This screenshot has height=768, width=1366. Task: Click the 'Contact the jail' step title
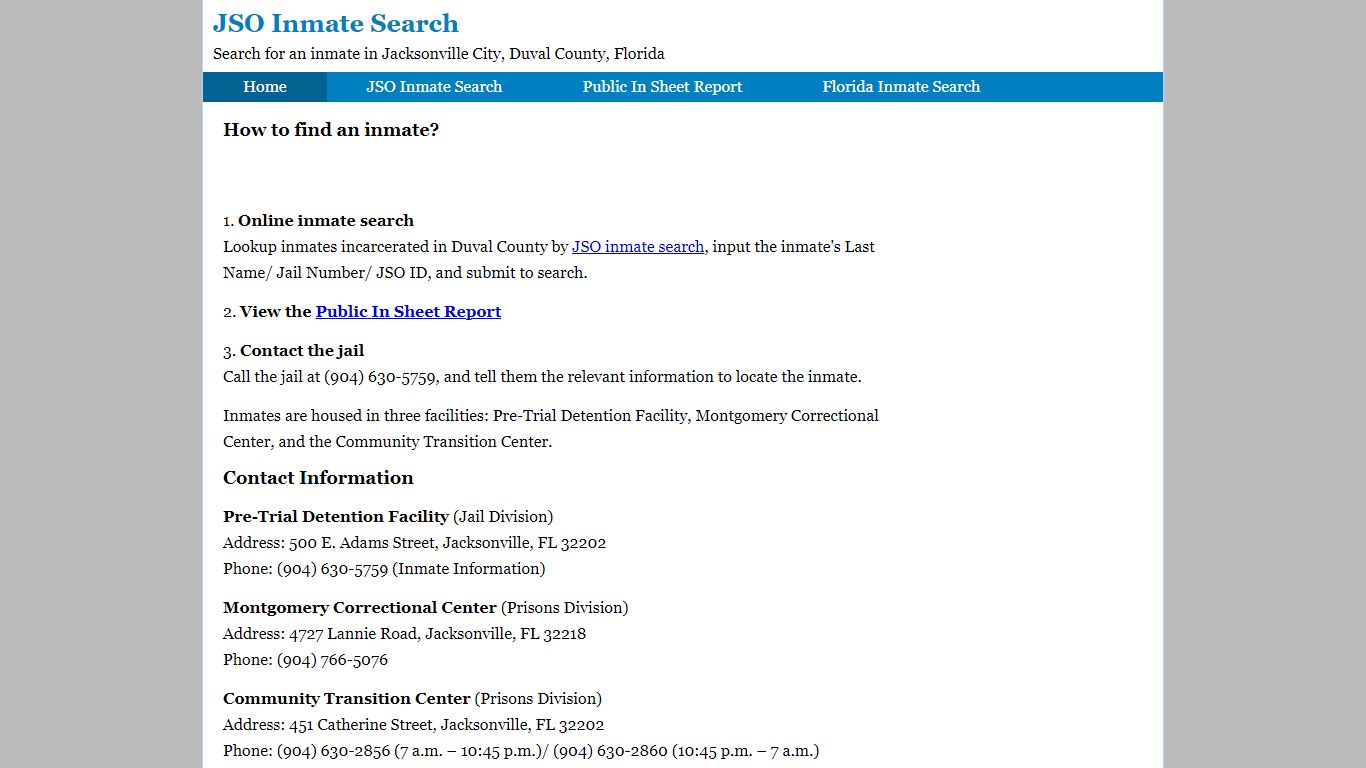(302, 350)
